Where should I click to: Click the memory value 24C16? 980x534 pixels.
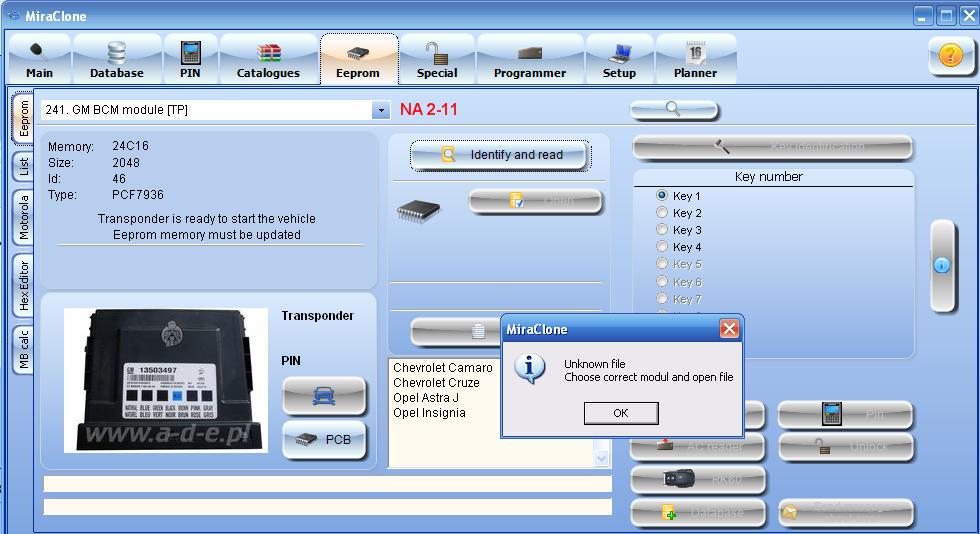tap(131, 146)
